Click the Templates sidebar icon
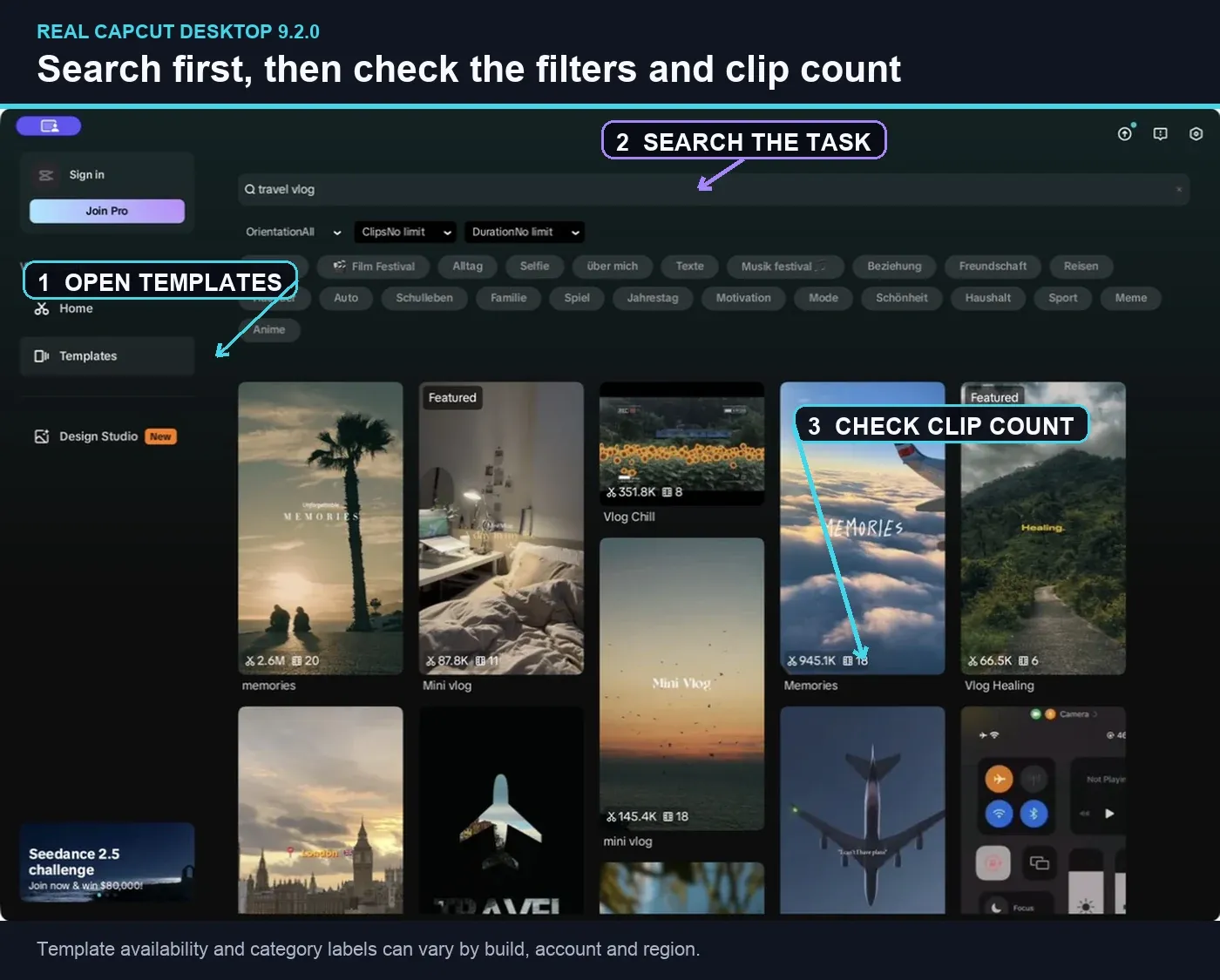Screen dimensions: 1220x980 41,356
